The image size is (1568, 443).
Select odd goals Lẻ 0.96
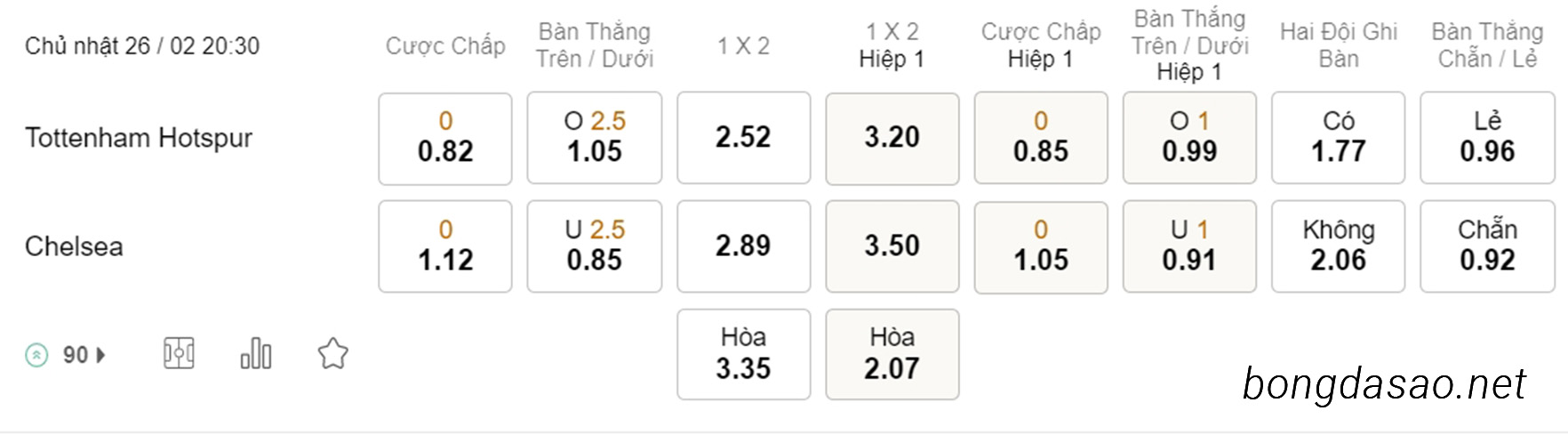click(x=1488, y=138)
